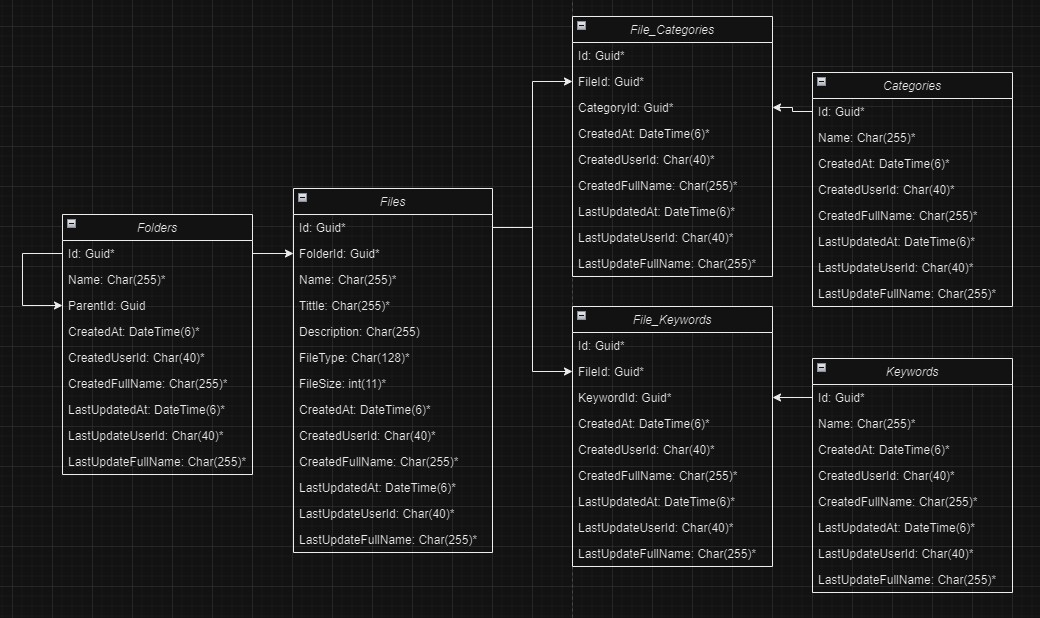
Task: Collapse the File_Categories table
Action: click(x=582, y=26)
